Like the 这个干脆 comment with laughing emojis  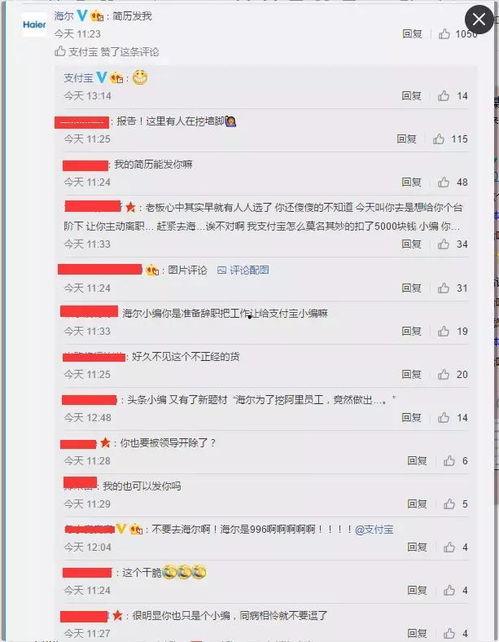[449, 590]
